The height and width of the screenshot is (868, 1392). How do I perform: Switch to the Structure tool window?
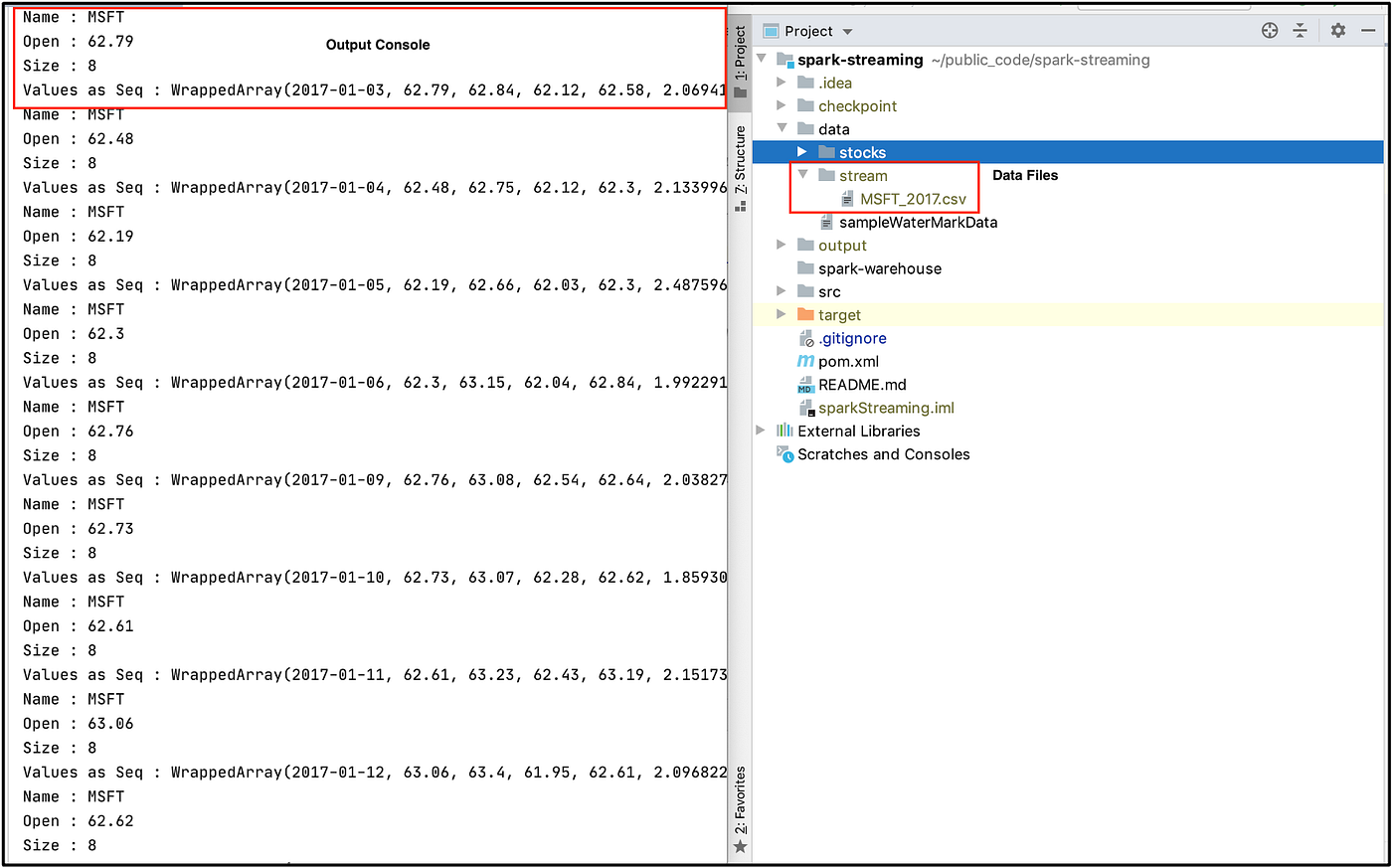(x=740, y=159)
